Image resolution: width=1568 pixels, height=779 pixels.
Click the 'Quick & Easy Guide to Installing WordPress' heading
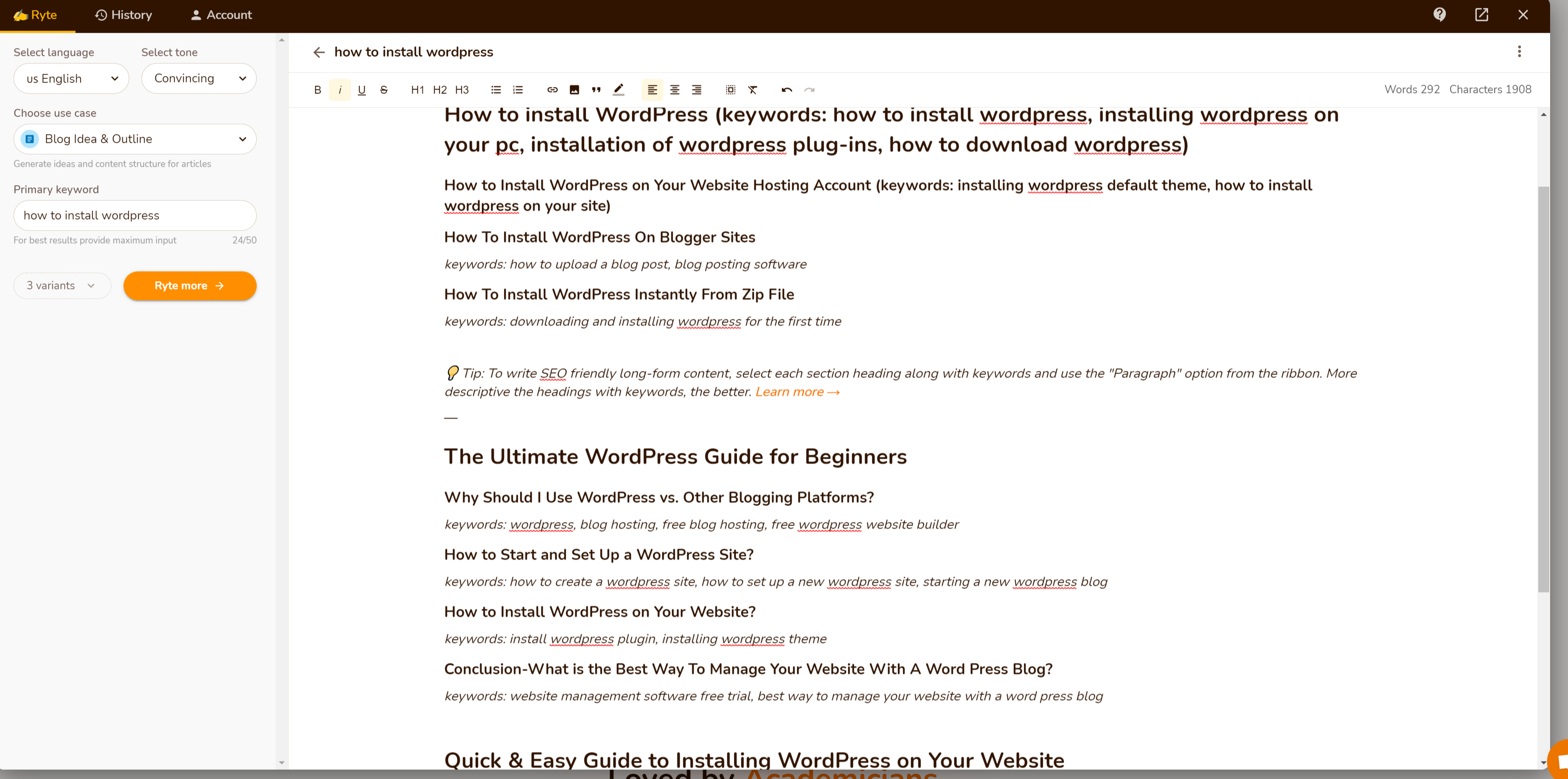(x=754, y=760)
